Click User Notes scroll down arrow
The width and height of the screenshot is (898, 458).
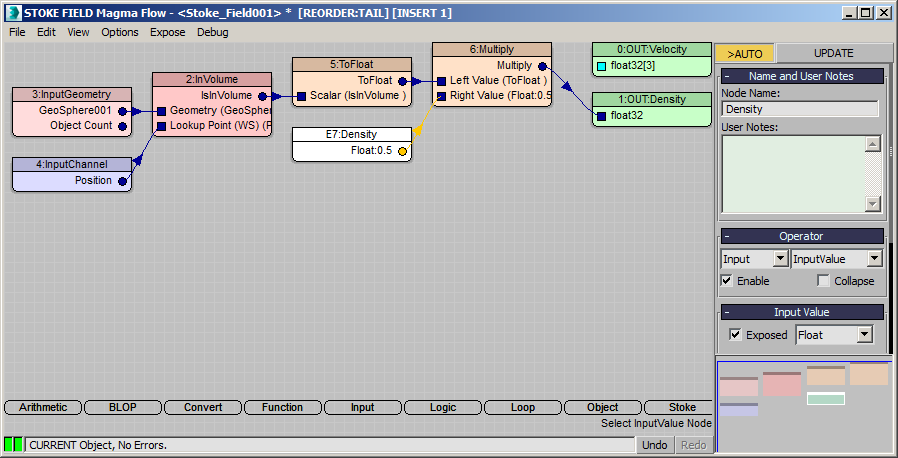click(x=873, y=204)
